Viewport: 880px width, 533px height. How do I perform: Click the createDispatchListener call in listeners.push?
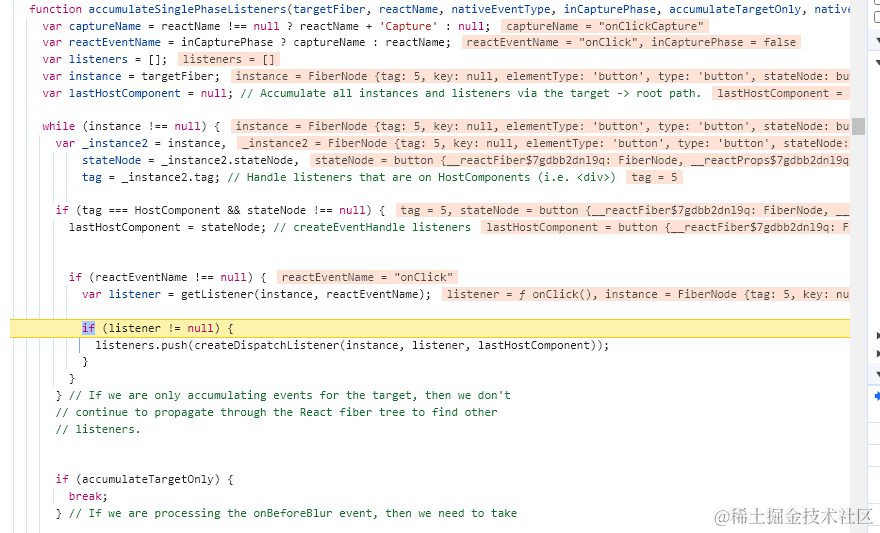[x=265, y=345]
